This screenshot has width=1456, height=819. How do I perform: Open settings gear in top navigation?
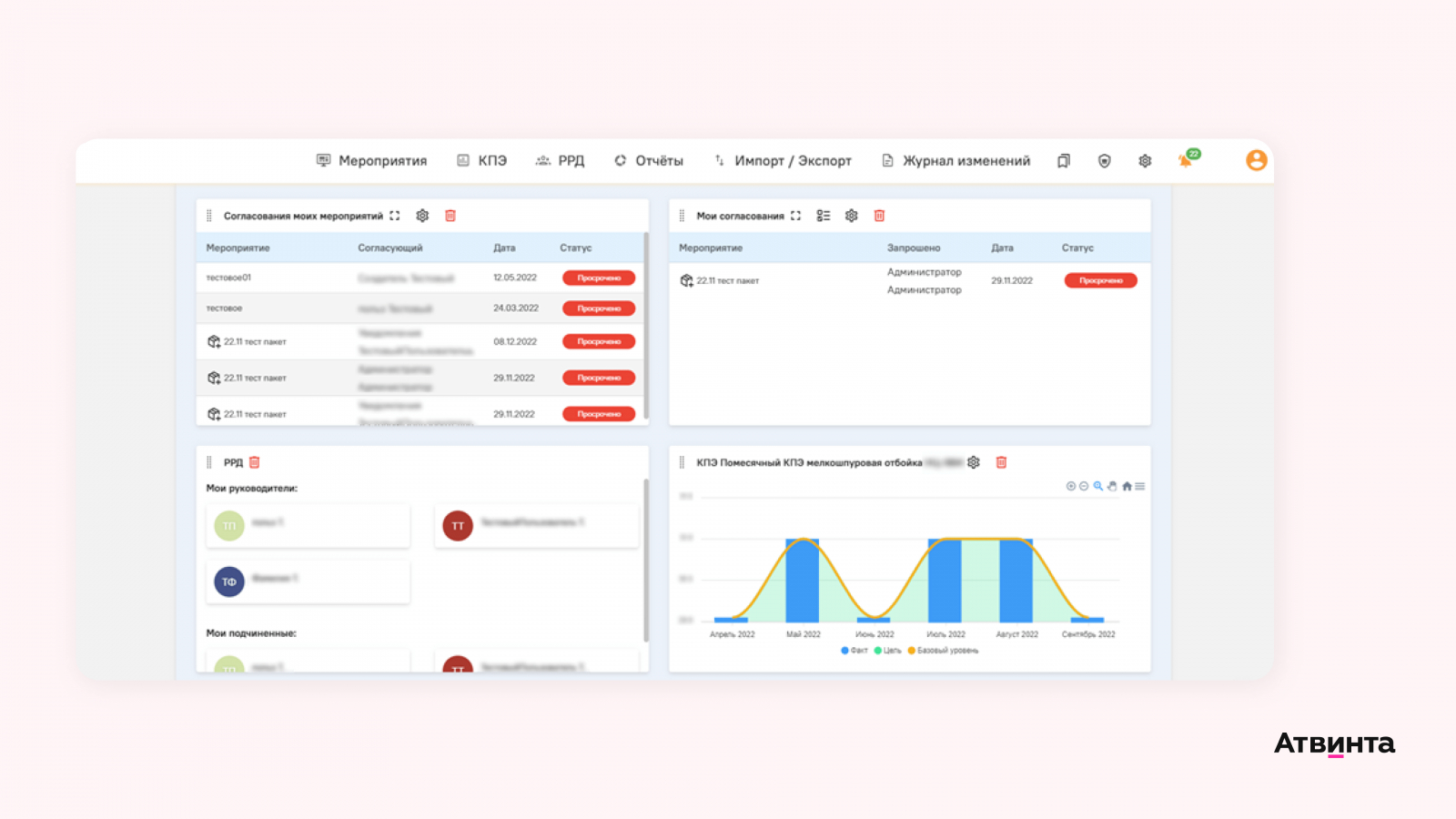click(1145, 161)
